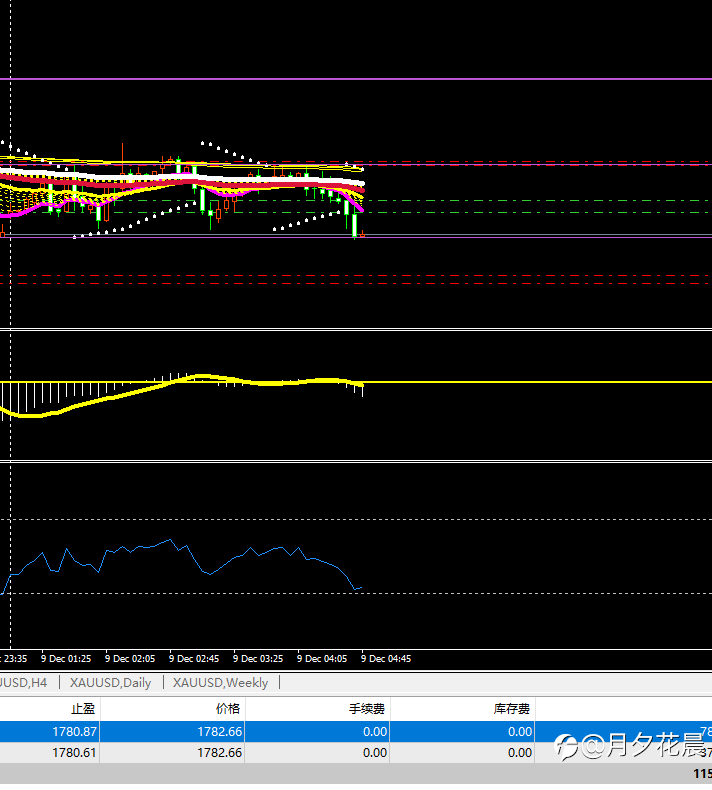The width and height of the screenshot is (712, 790).
Task: Click the 库存费 column header
Action: click(512, 708)
